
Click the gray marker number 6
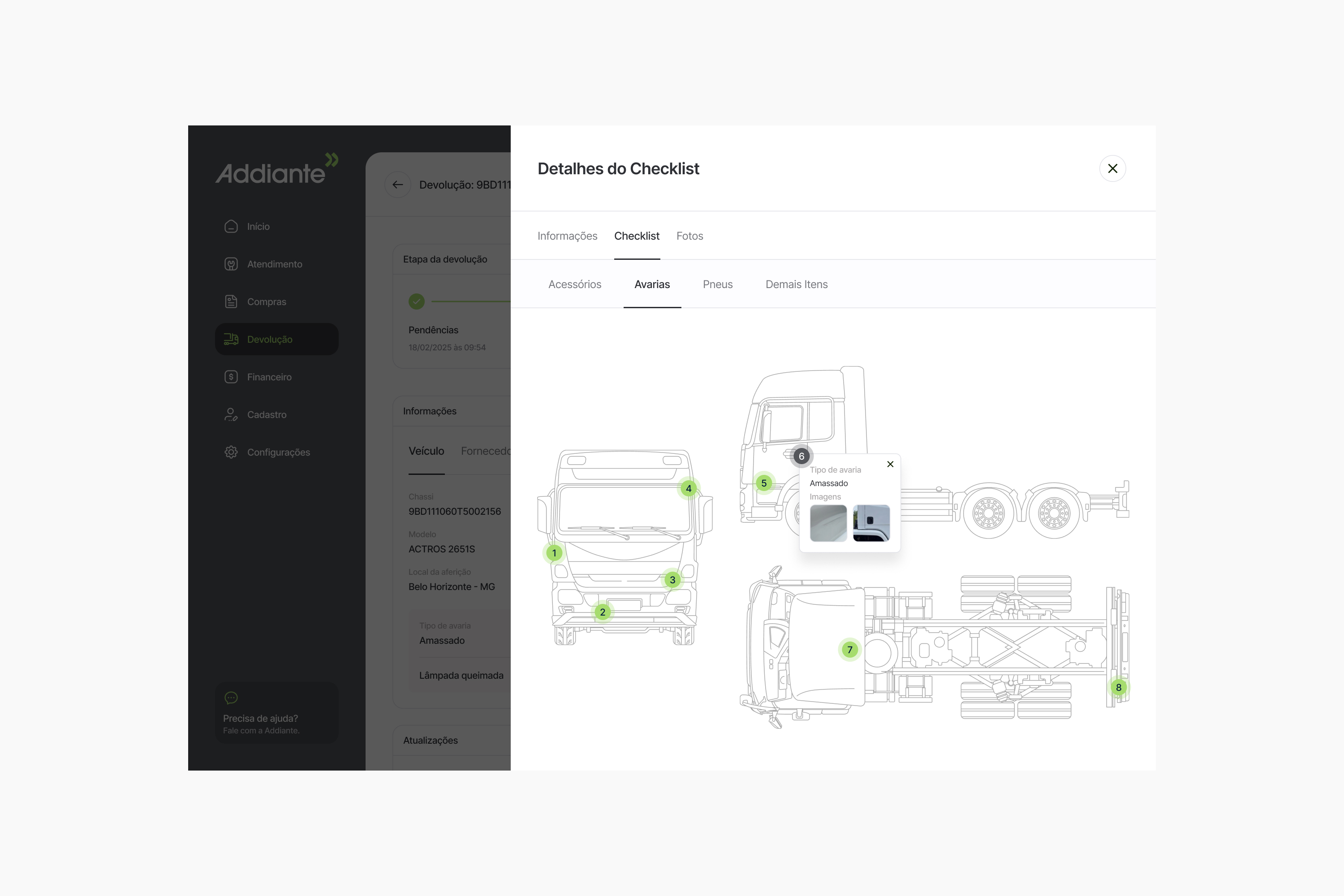[801, 456]
